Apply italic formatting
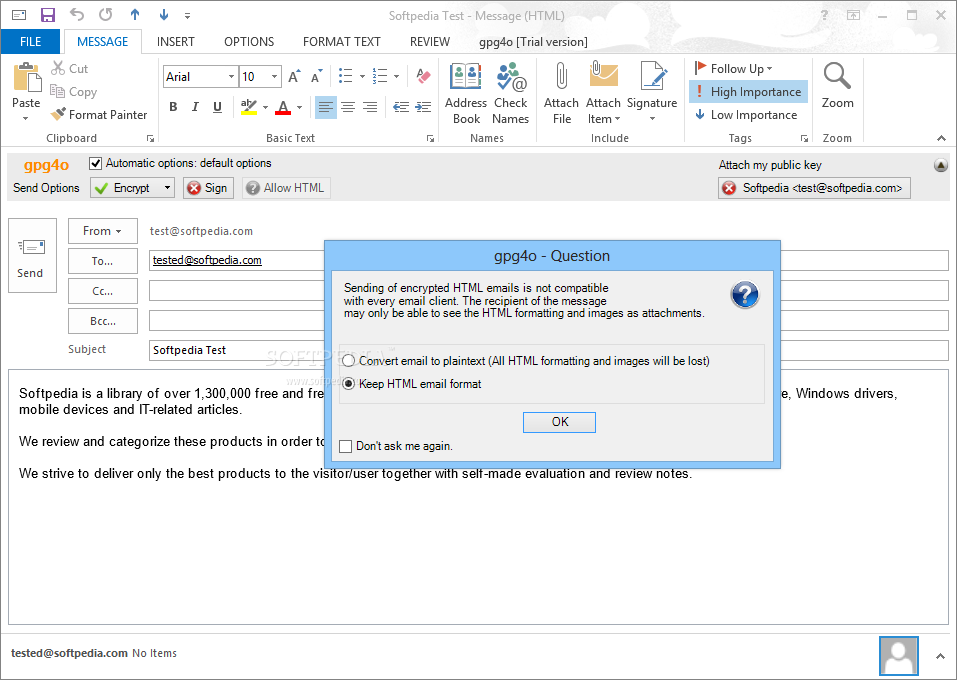Screen dimensions: 957x680 [x=195, y=107]
